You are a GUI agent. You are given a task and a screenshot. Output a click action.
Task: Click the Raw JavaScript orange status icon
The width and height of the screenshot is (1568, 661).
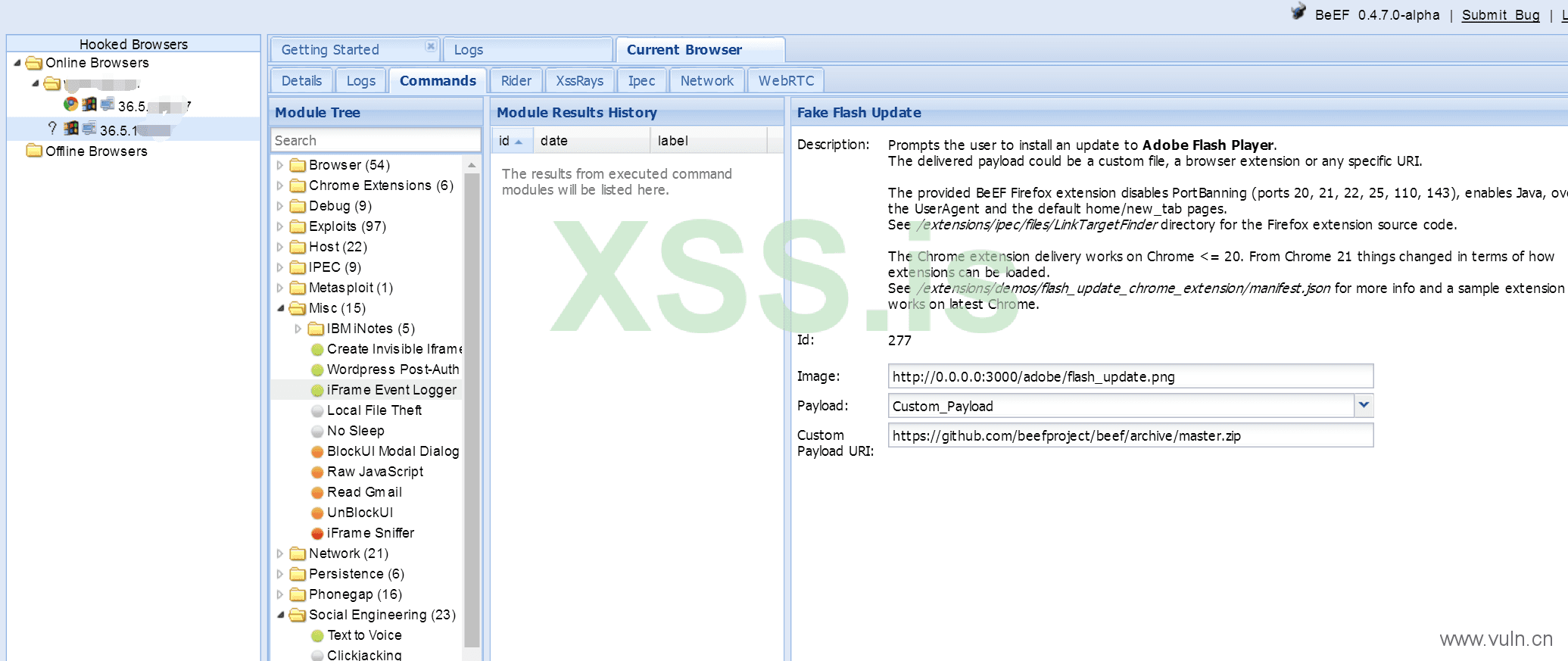(x=317, y=472)
